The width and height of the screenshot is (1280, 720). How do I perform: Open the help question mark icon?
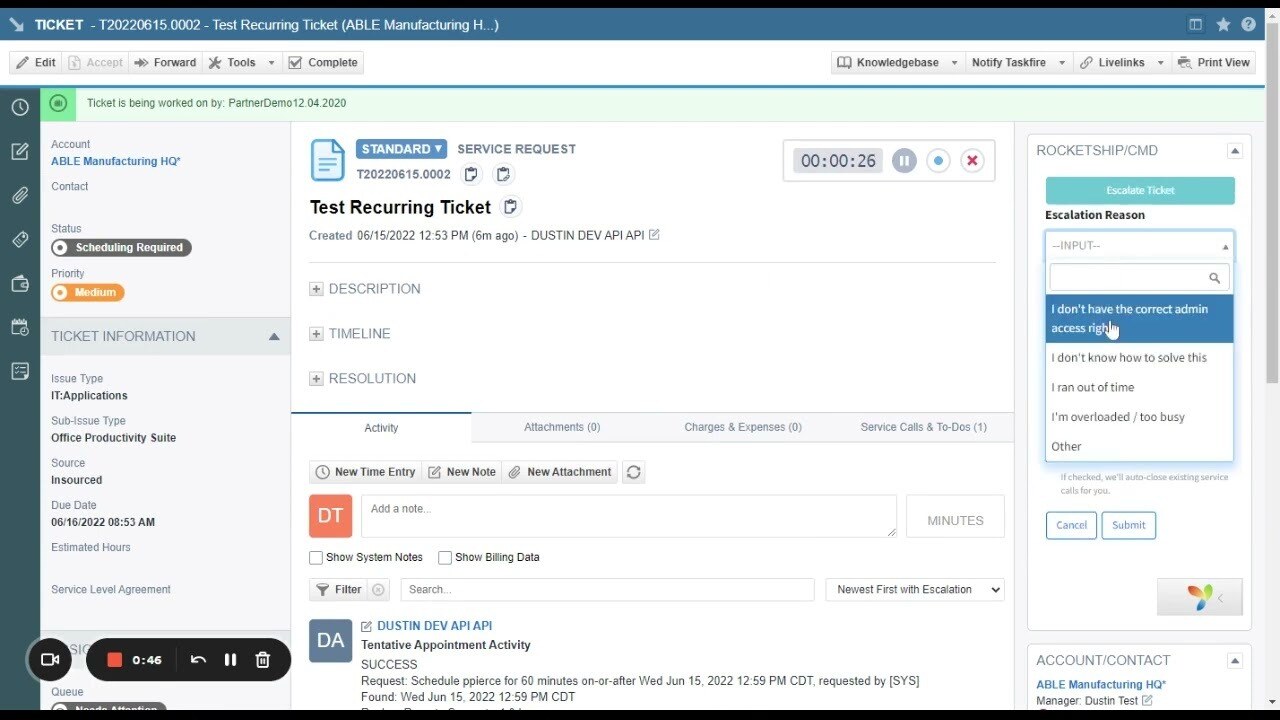tap(1249, 24)
